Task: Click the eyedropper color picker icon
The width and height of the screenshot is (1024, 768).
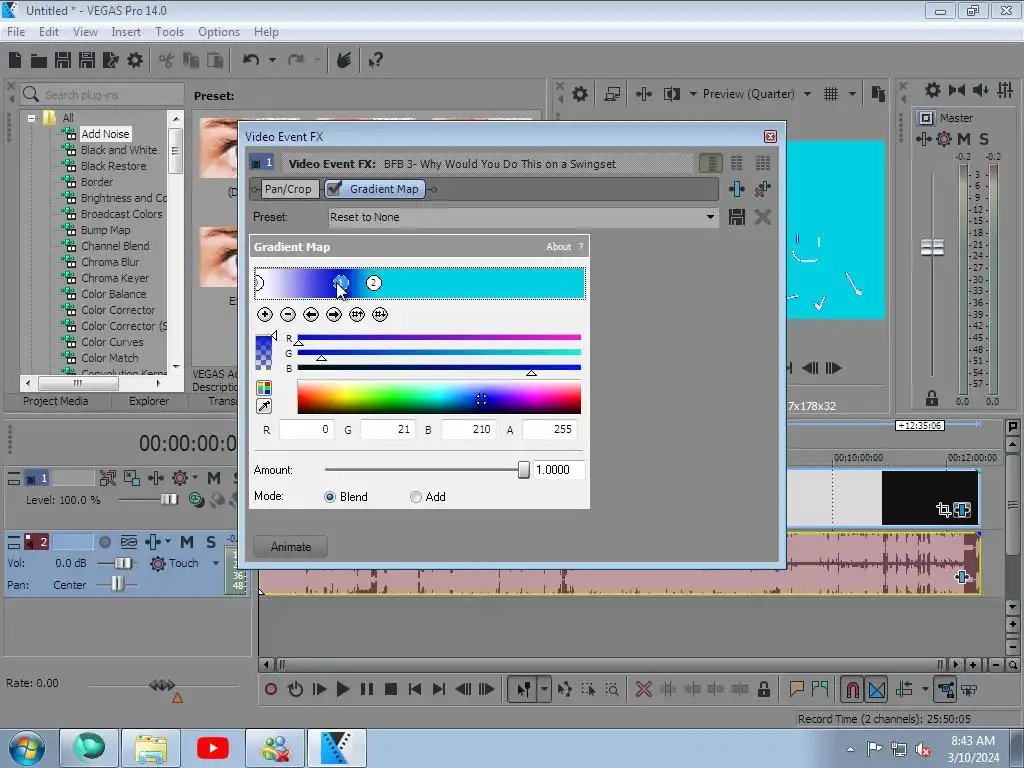Action: tap(264, 406)
